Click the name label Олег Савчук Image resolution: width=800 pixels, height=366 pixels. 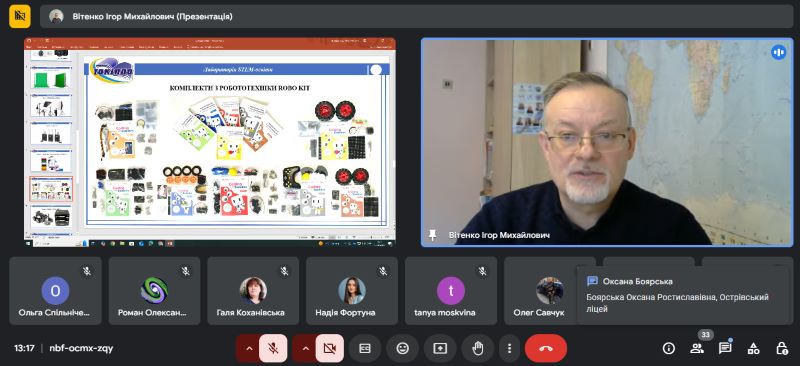click(539, 312)
